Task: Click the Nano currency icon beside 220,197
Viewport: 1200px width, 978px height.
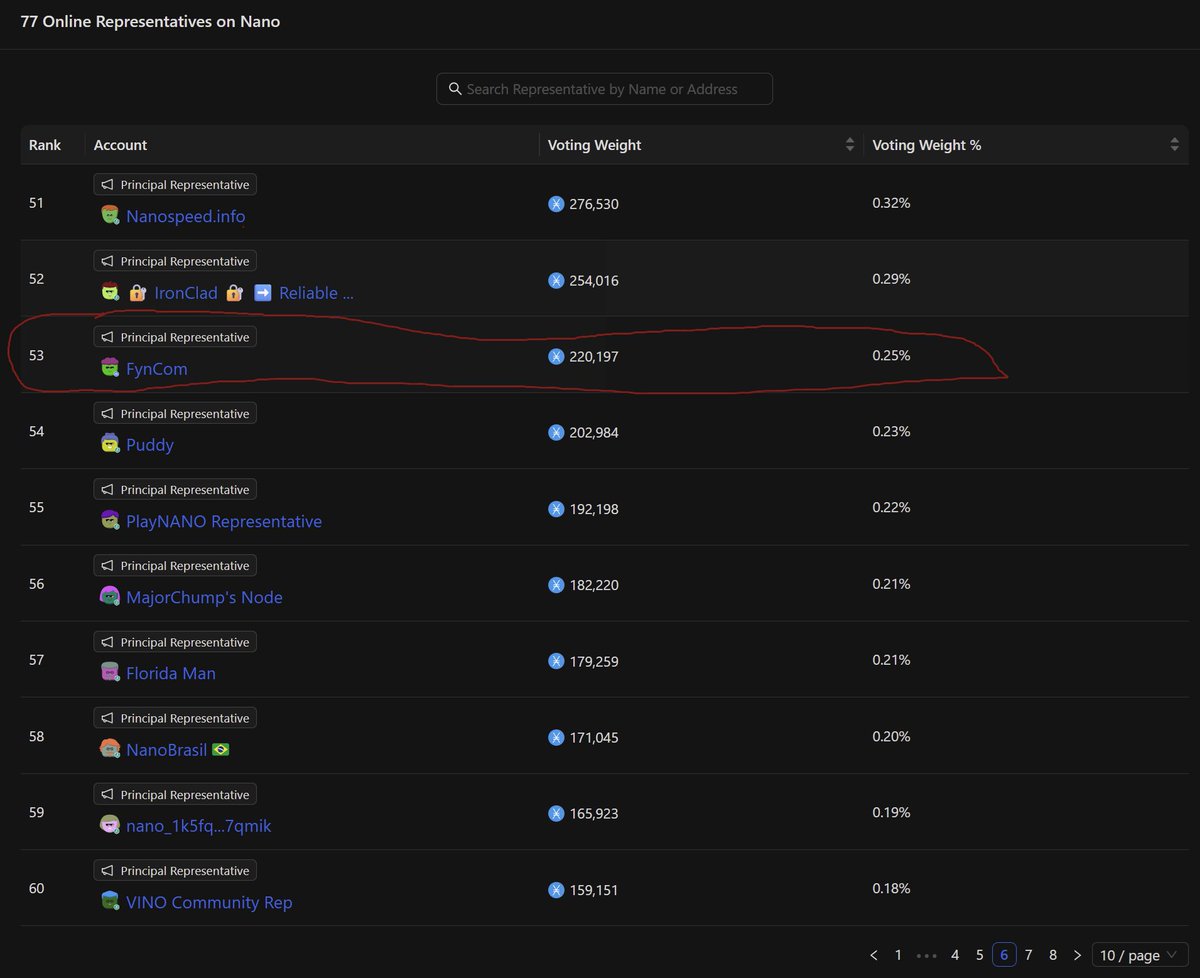Action: point(557,356)
